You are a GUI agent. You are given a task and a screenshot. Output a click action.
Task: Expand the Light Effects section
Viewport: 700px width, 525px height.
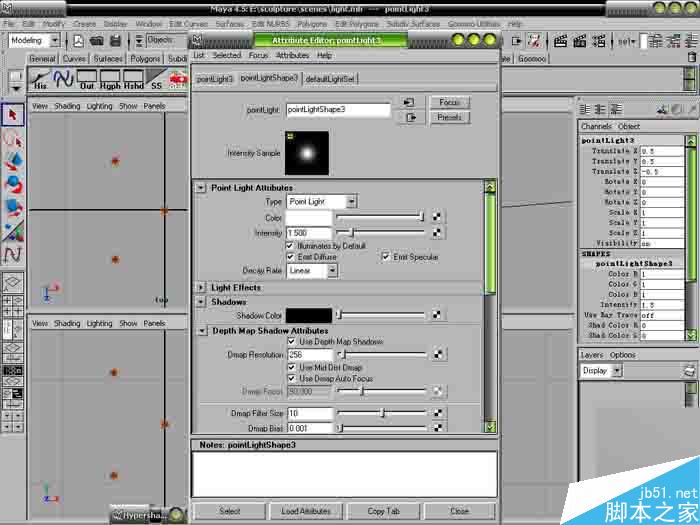point(201,288)
